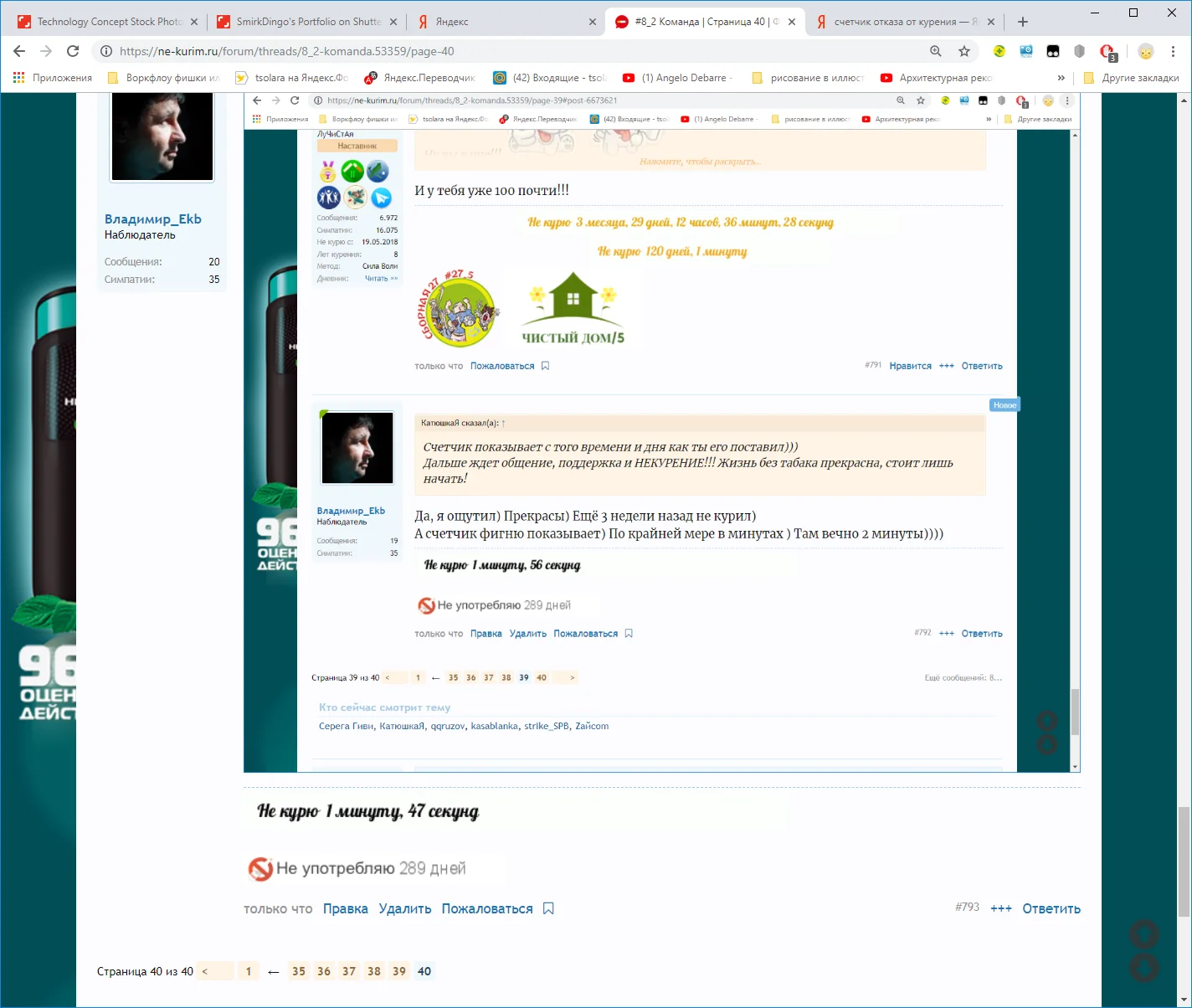Switch to the Technology Concept Stock Photo tab
The width and height of the screenshot is (1192, 1008).
(x=107, y=22)
